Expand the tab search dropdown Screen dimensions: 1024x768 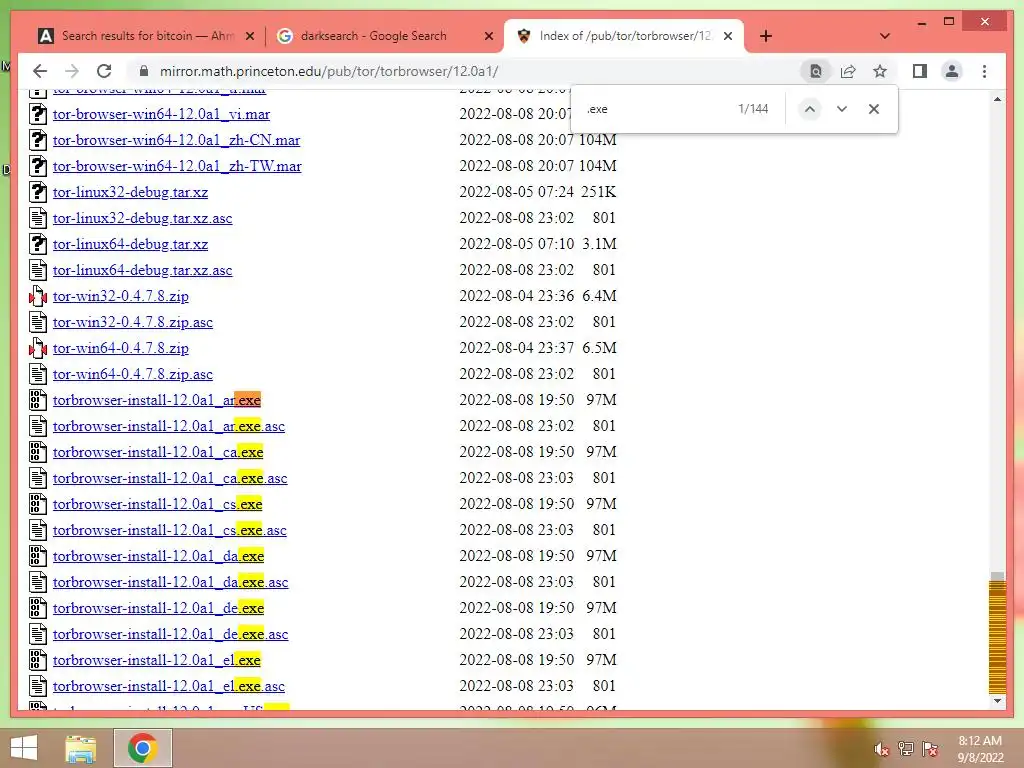pos(885,36)
